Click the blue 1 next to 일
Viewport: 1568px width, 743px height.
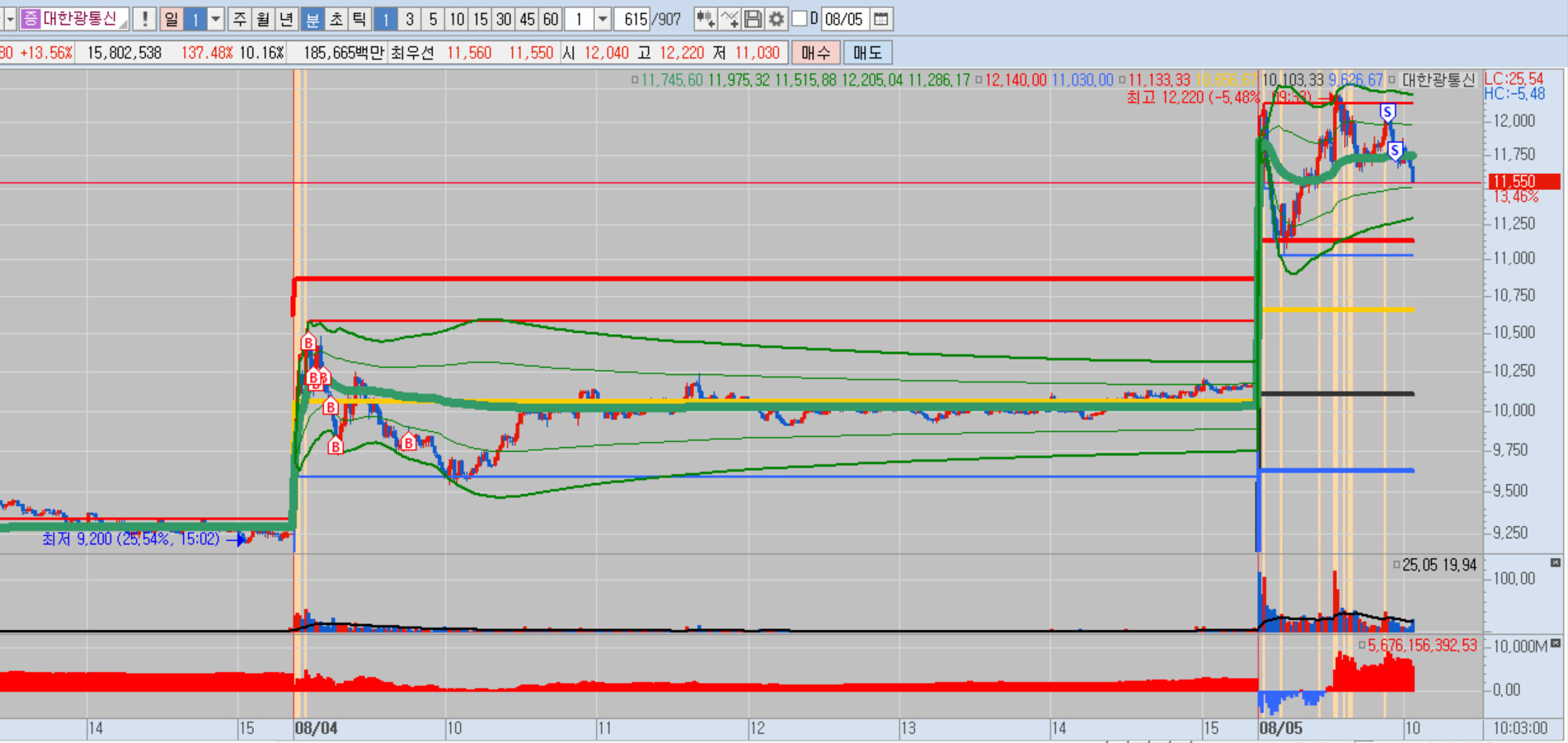tap(195, 18)
